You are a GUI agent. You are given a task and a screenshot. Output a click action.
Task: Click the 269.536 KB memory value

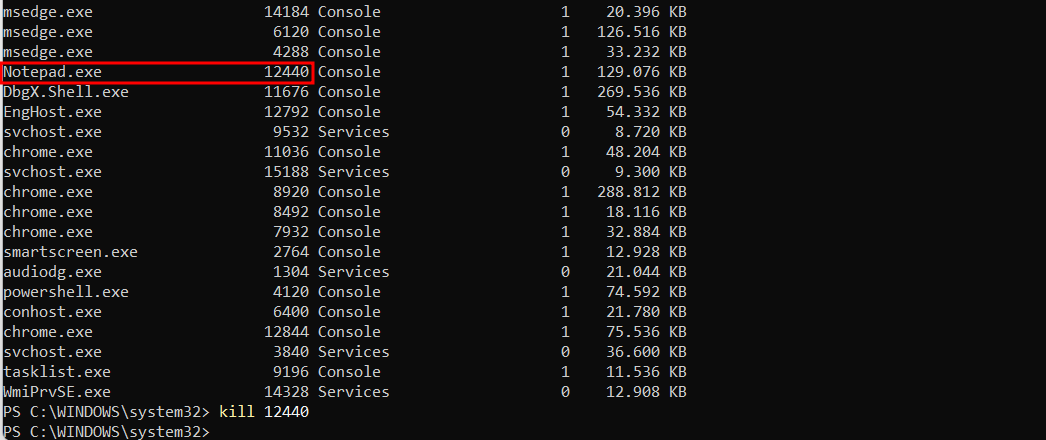point(642,92)
